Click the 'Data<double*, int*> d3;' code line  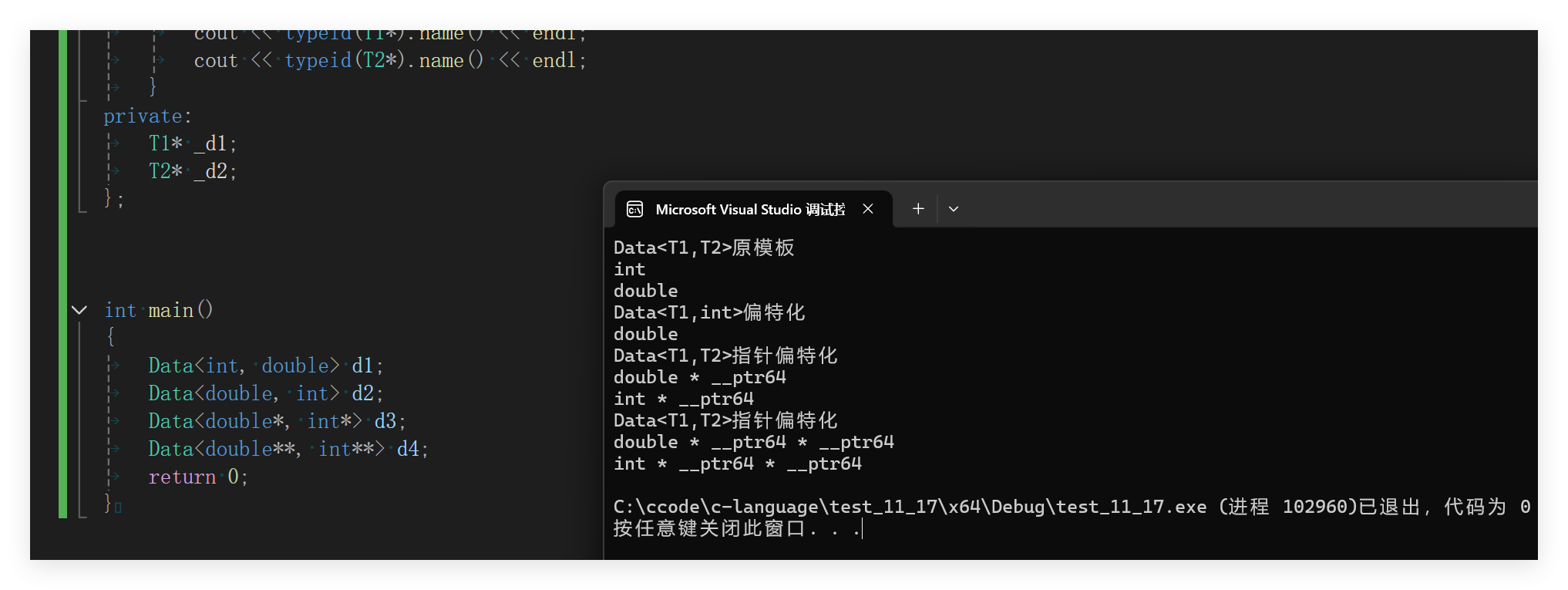[277, 421]
